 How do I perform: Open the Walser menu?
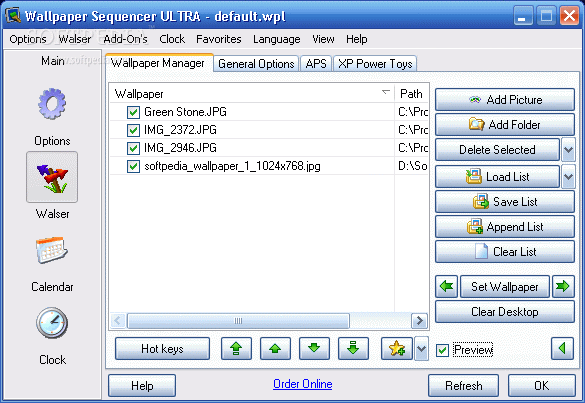(75, 39)
